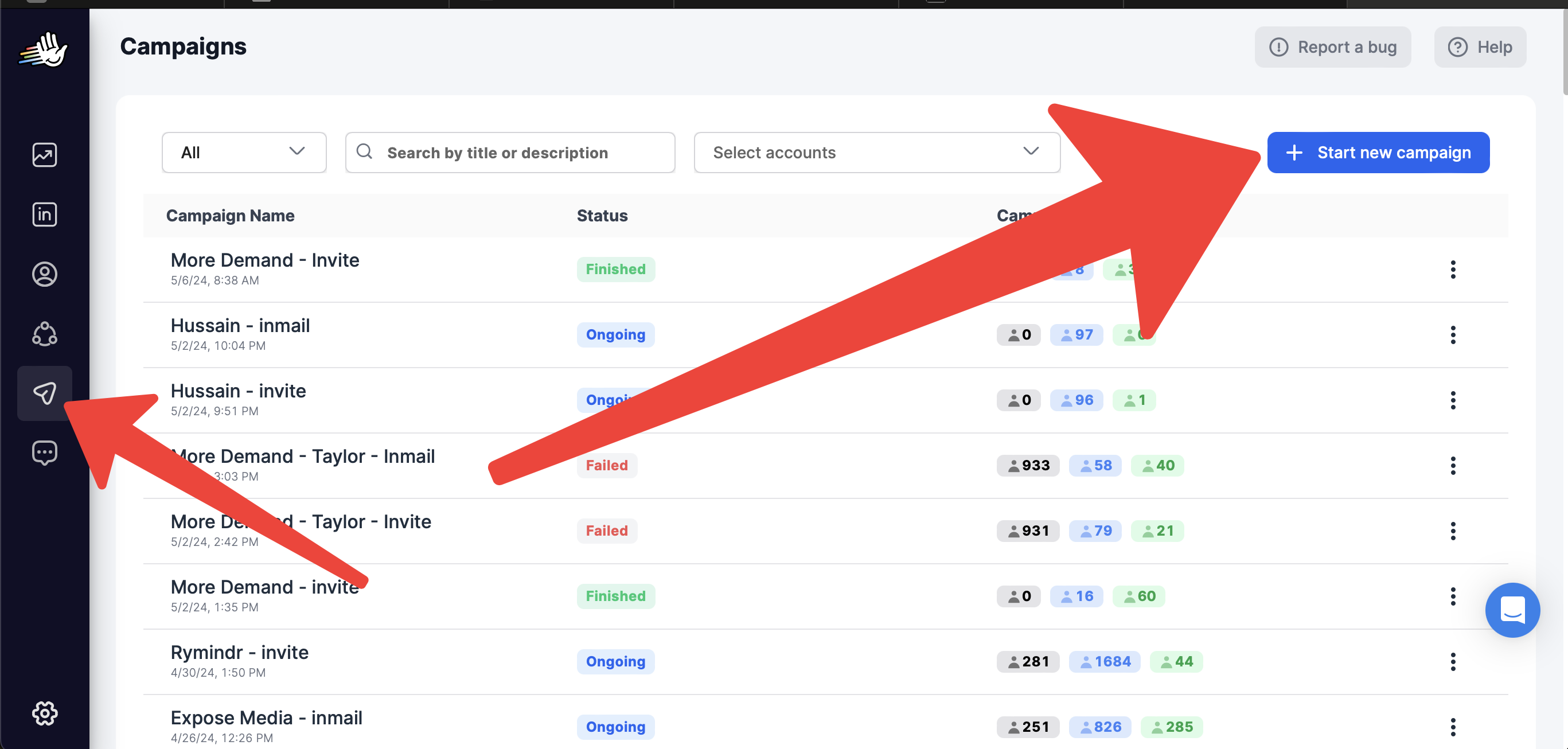Click the Help button

tap(1480, 47)
